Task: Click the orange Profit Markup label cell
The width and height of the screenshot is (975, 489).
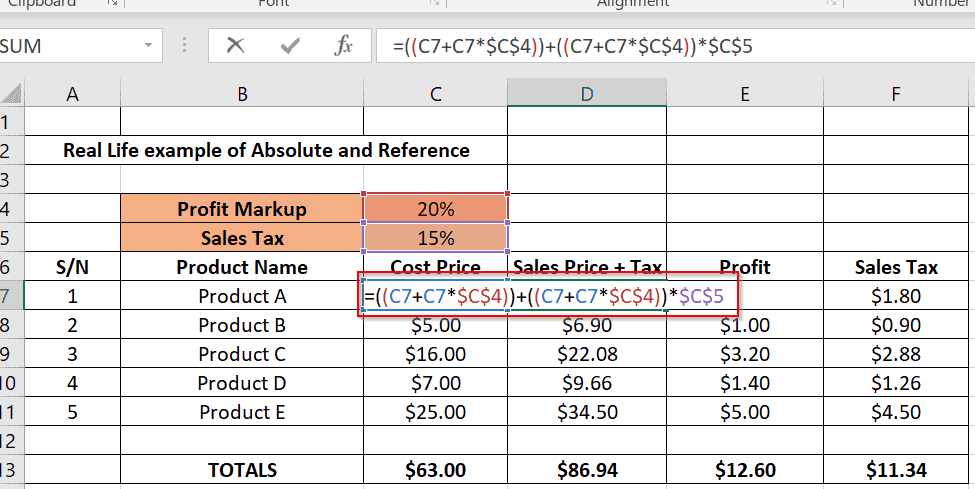Action: click(242, 209)
